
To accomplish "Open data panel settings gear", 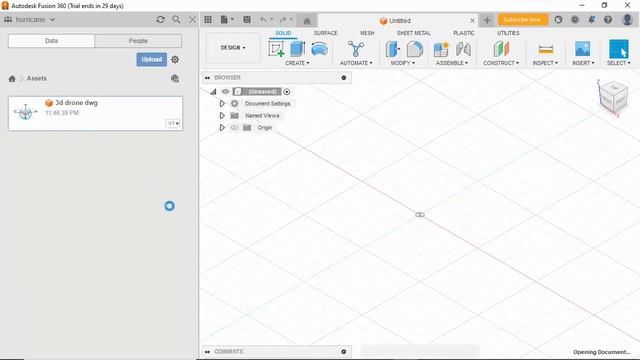I will point(175,60).
